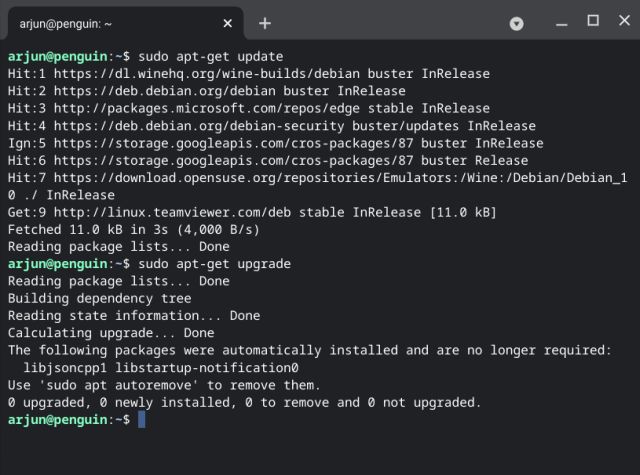Click the Hit:6 googleapis Release line
Viewport: 640px width, 475px height.
tap(268, 161)
